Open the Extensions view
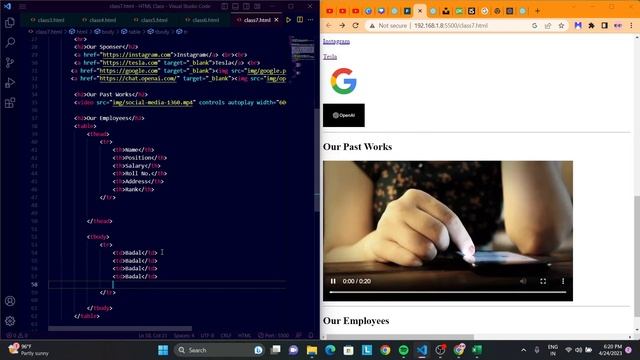This screenshot has height=360, width=640. 10,102
